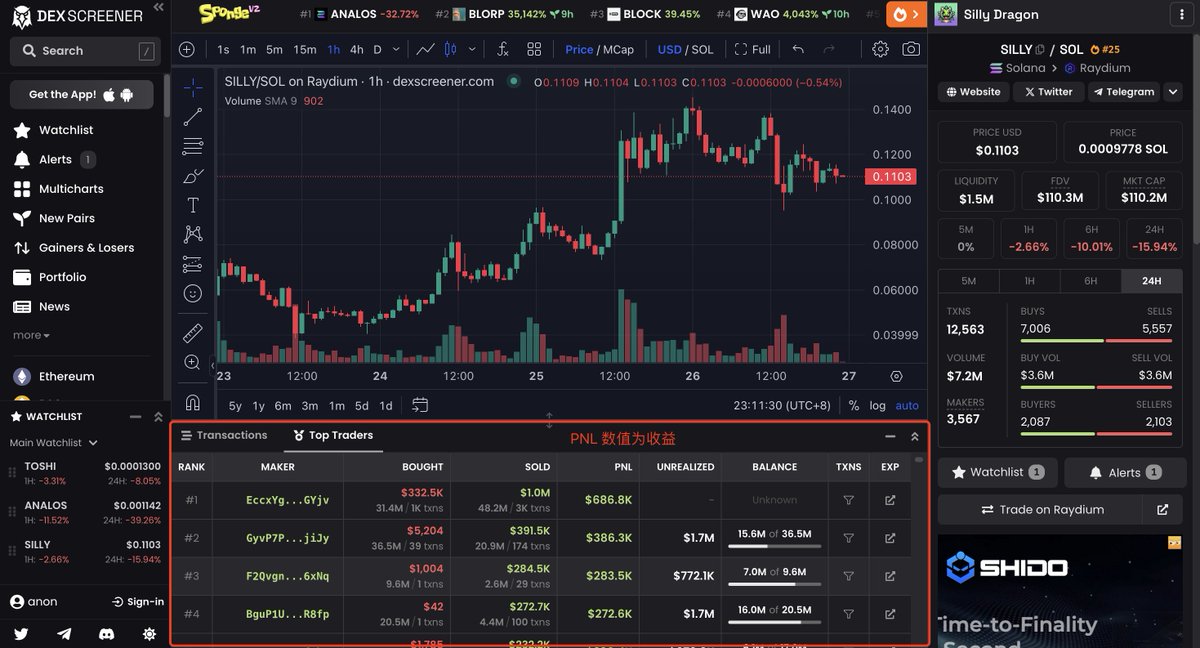Open the Telegram icon in sidebar footer

pos(64,634)
